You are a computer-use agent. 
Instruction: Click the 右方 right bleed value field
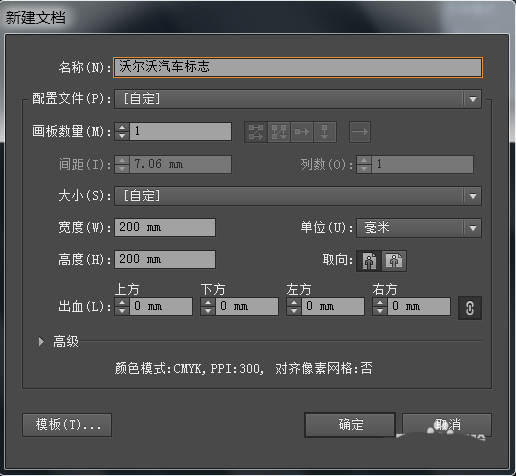[419, 307]
